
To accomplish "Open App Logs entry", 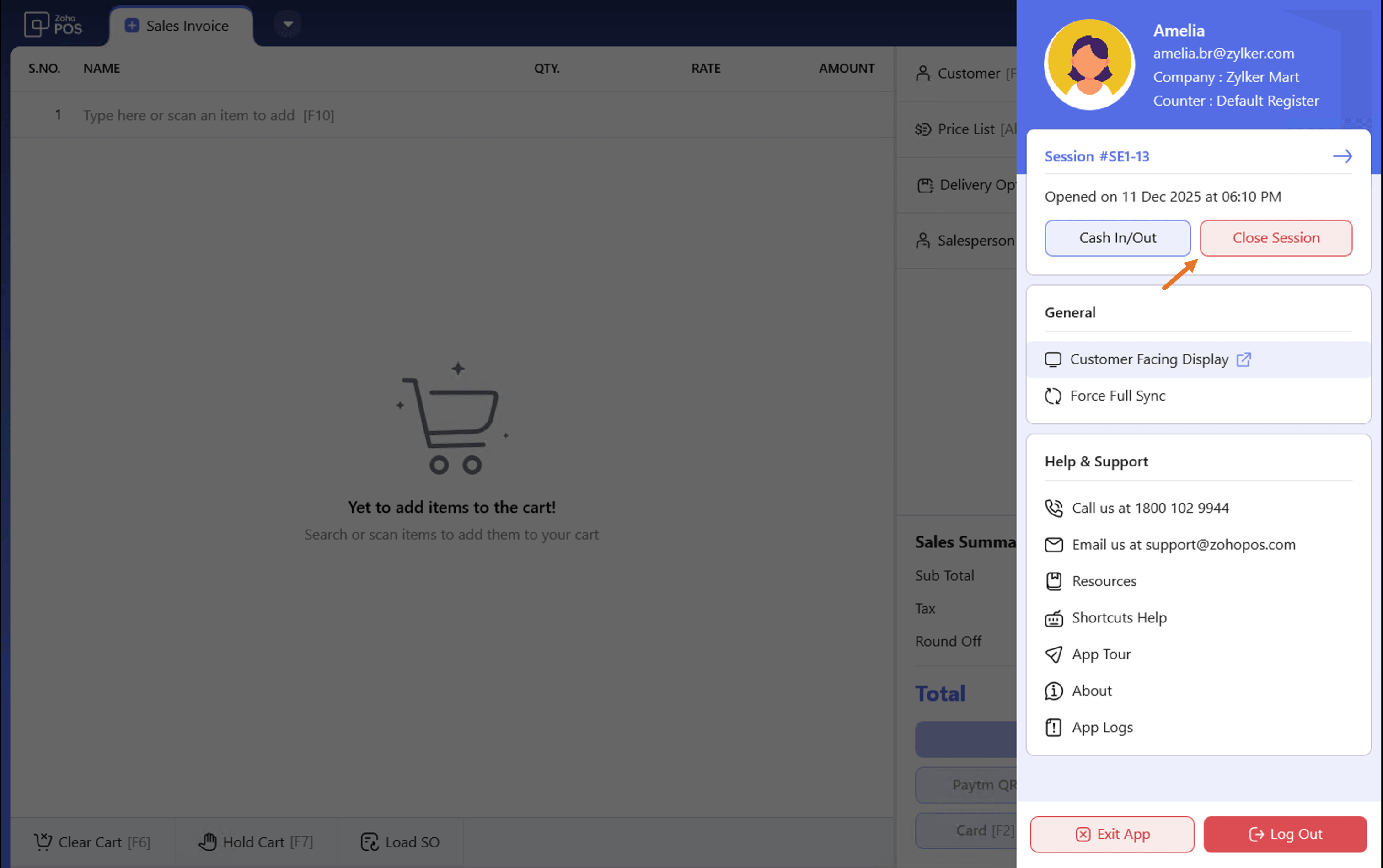I will (x=1102, y=728).
